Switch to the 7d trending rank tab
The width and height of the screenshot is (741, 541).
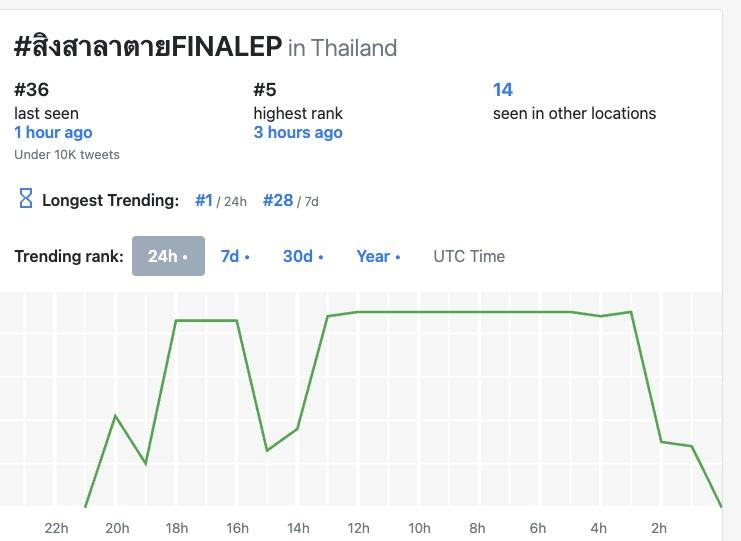(235, 256)
